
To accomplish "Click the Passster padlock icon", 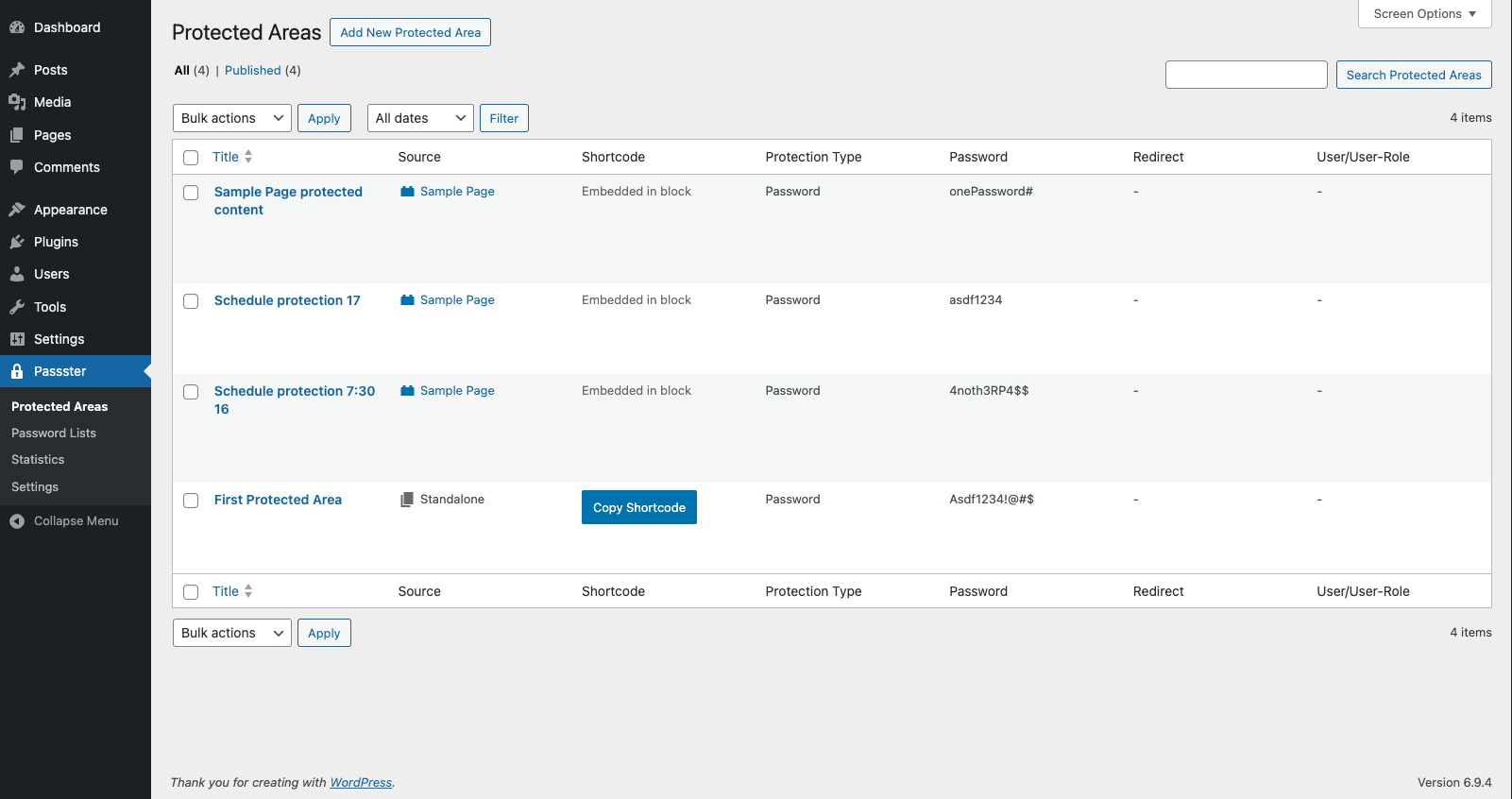I will point(17,371).
